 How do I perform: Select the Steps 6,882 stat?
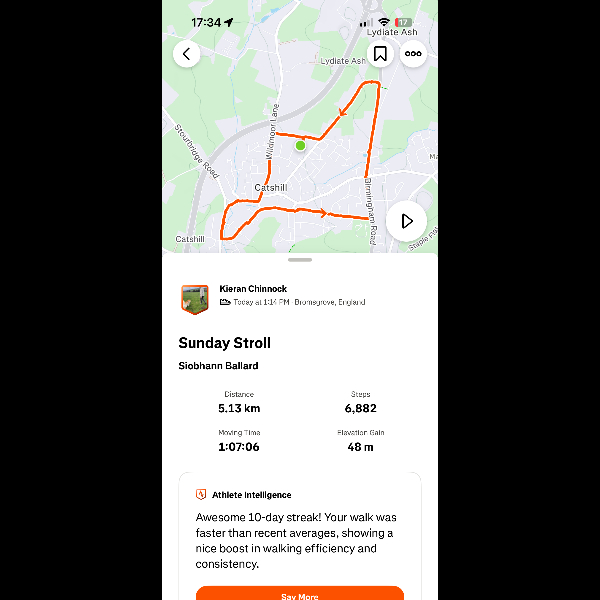[360, 403]
